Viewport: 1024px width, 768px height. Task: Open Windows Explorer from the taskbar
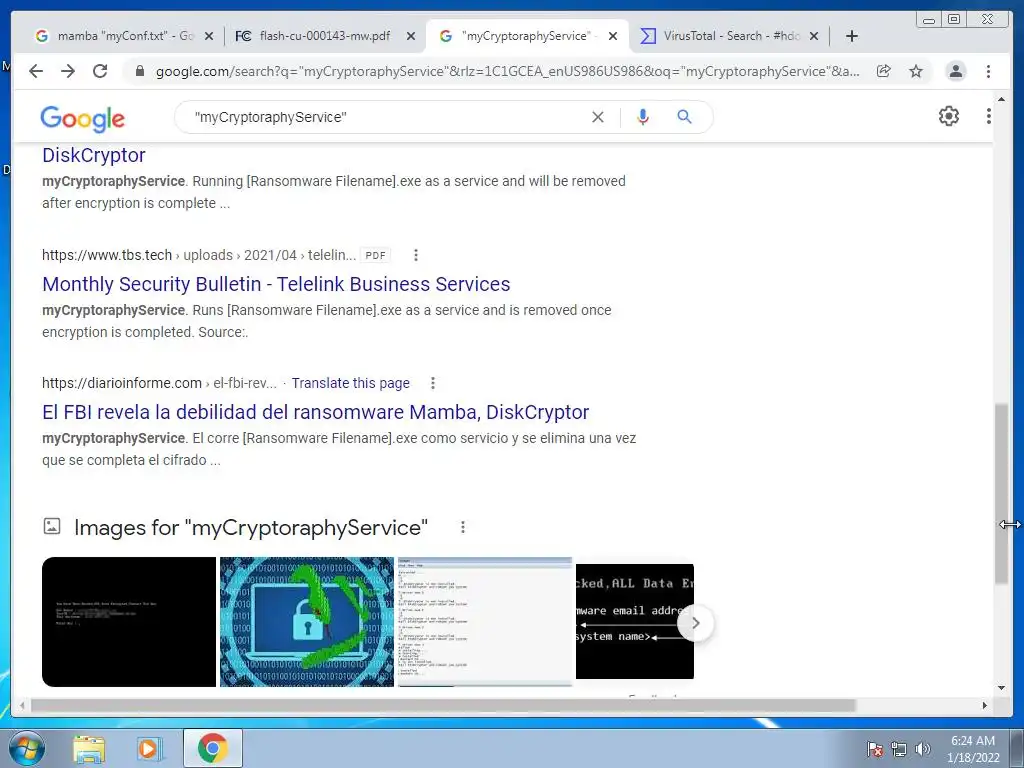(x=89, y=748)
